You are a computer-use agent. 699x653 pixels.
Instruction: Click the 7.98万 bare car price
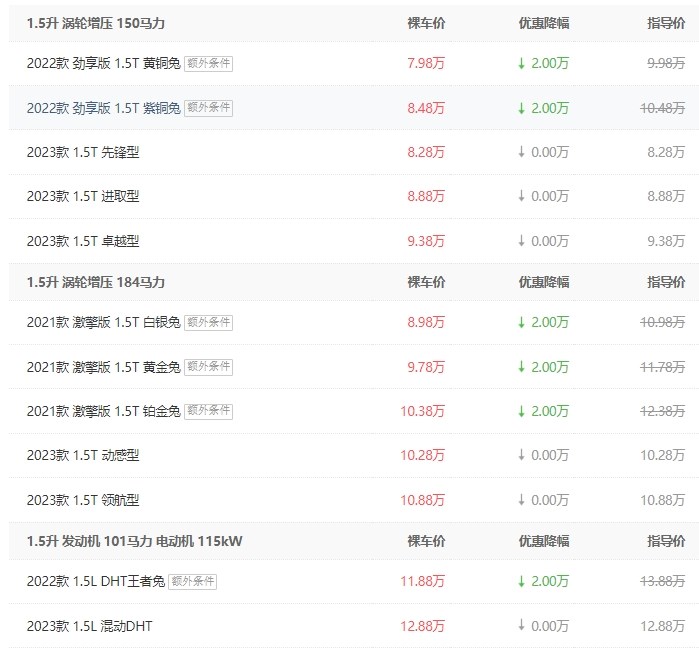click(426, 63)
